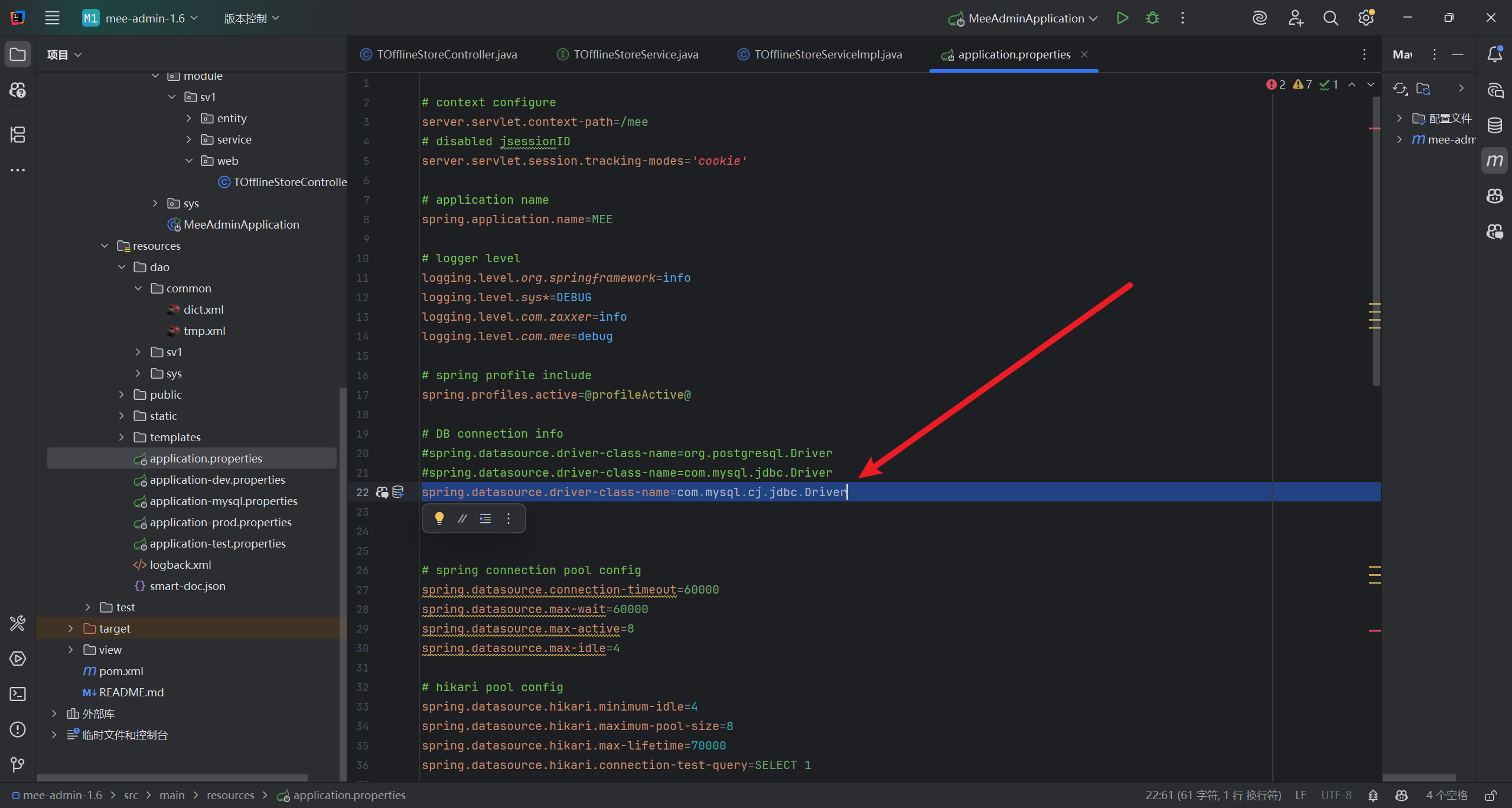This screenshot has height=808, width=1512.
Task: Expand the entity package
Action: click(188, 118)
